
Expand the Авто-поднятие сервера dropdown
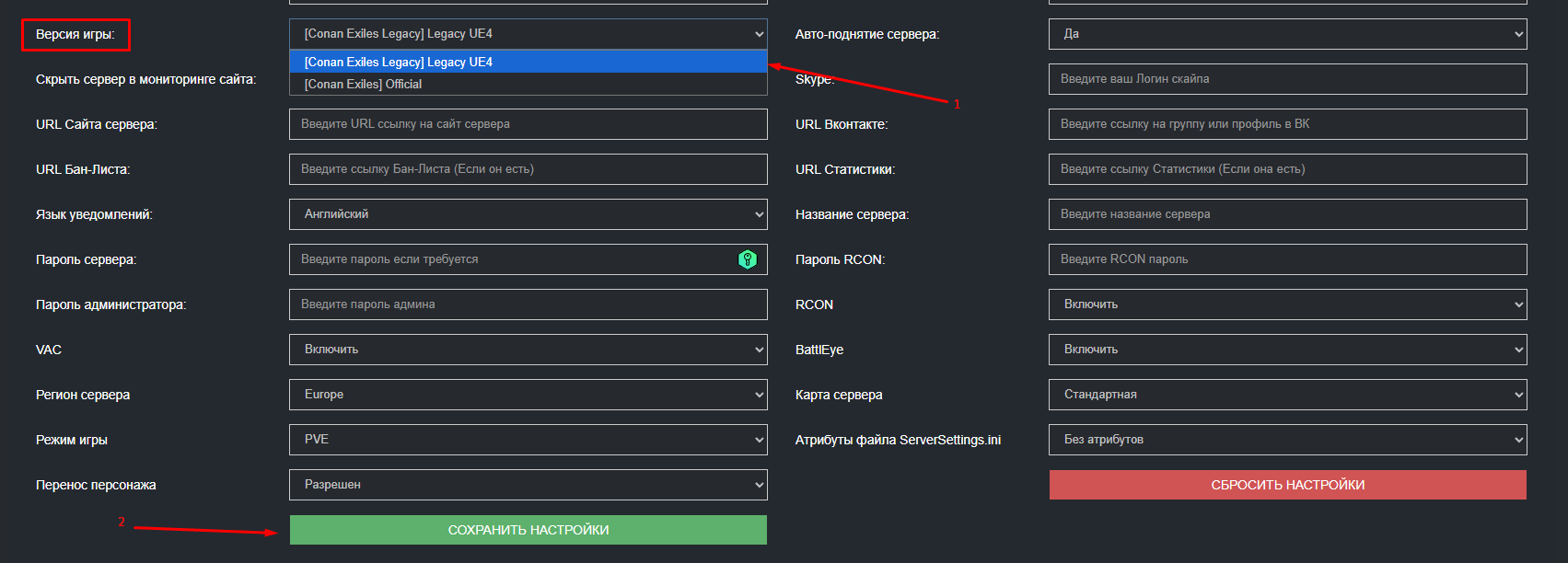tap(1288, 34)
